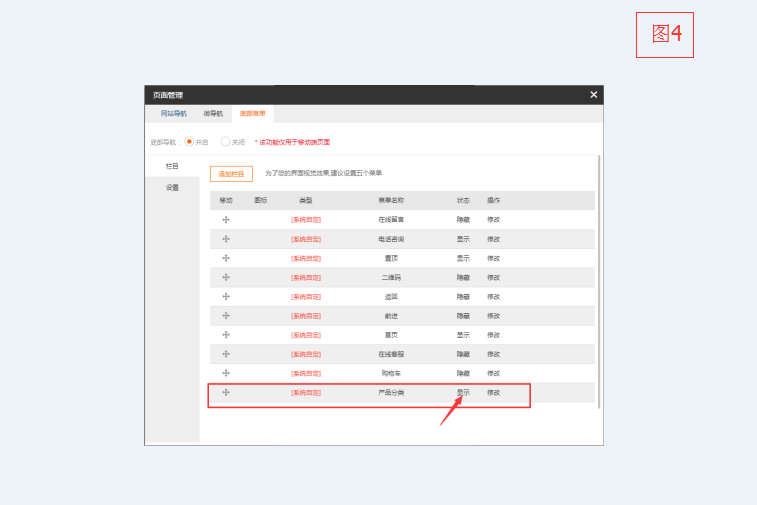Click the vertical scrollbar of menu list
757x505 pixels.
[599, 280]
